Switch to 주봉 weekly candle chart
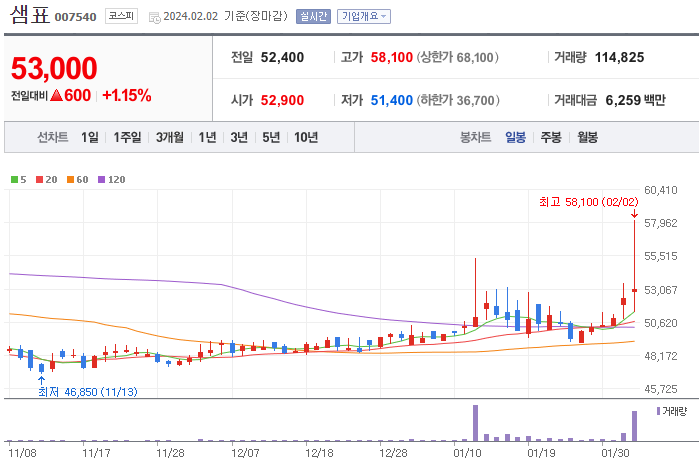The height and width of the screenshot is (462, 699). (551, 137)
